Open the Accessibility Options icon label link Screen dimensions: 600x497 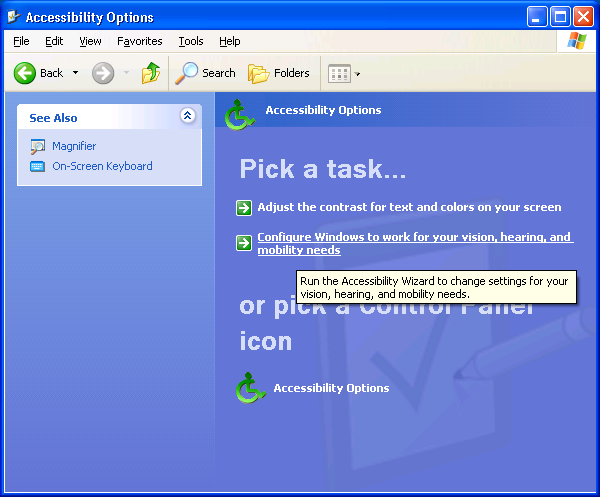[331, 388]
